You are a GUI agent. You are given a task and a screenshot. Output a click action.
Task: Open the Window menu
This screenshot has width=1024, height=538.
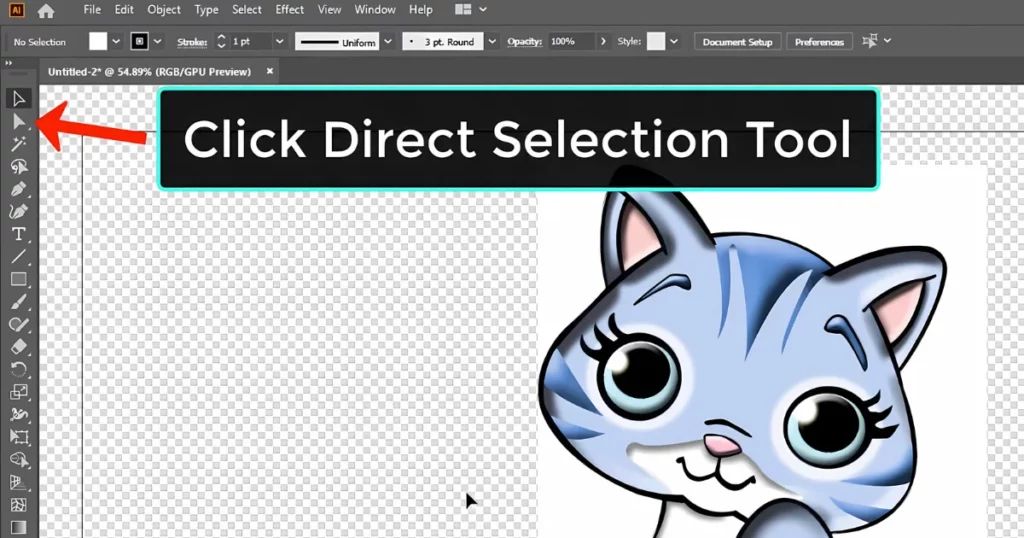pos(375,10)
